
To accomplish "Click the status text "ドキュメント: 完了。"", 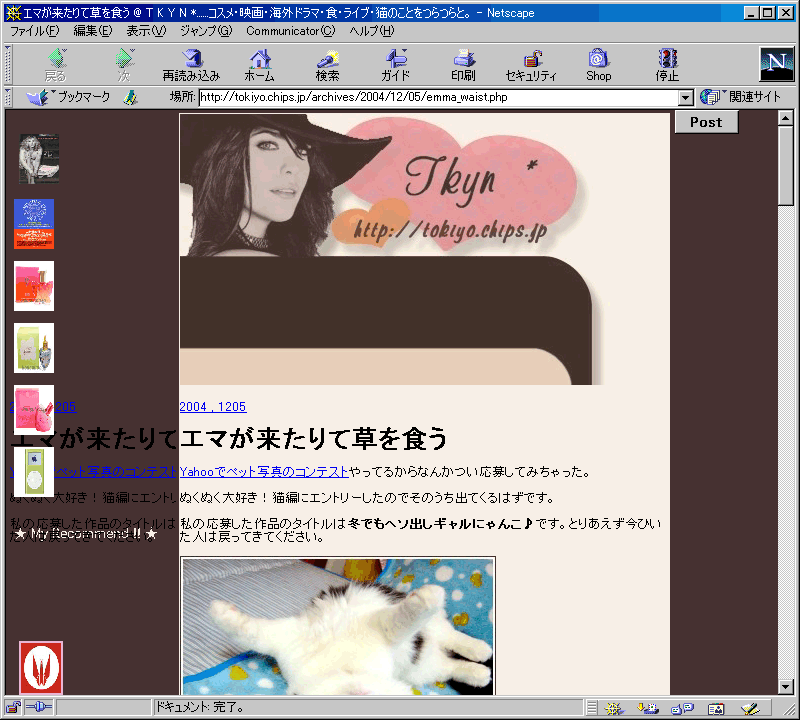I will (200, 707).
